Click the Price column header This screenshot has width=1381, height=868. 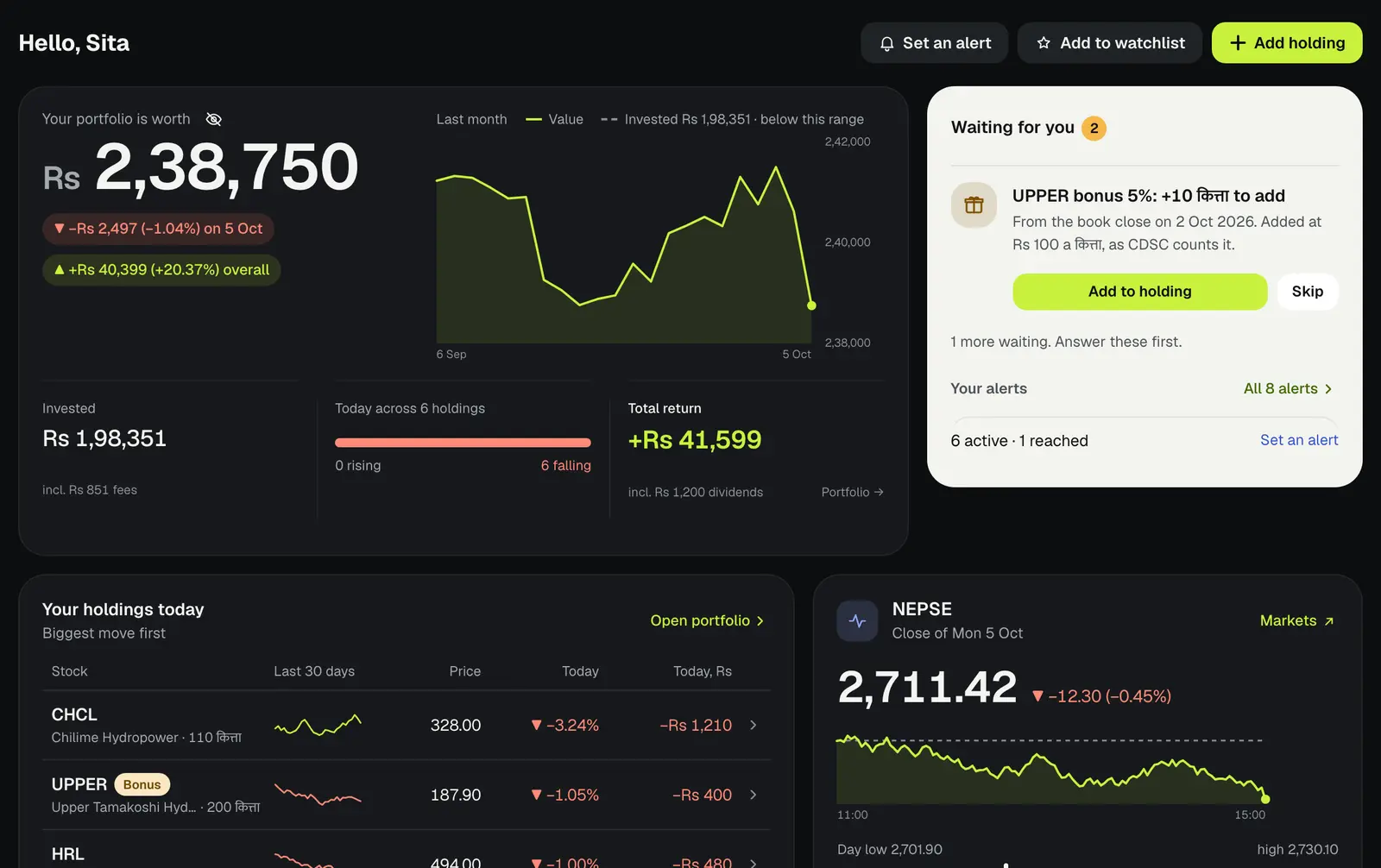464,671
